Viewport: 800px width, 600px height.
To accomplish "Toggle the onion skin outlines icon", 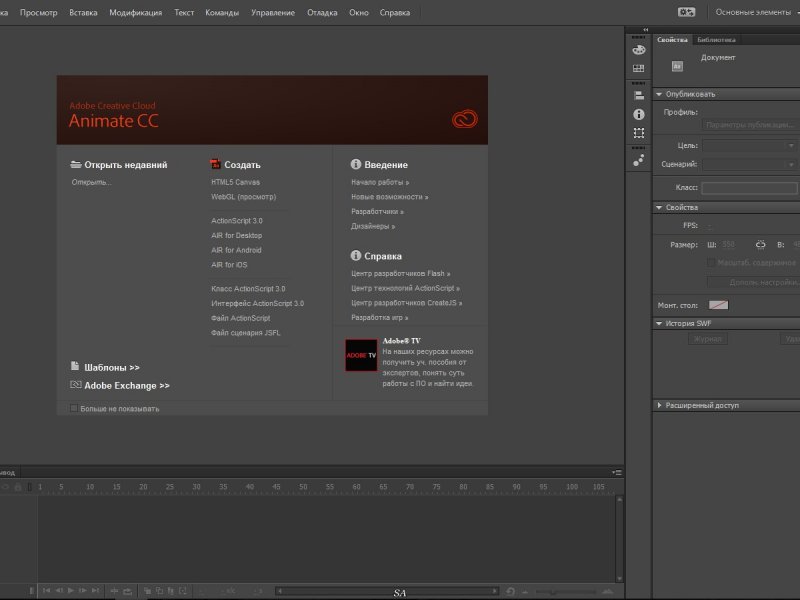I will click(x=159, y=591).
